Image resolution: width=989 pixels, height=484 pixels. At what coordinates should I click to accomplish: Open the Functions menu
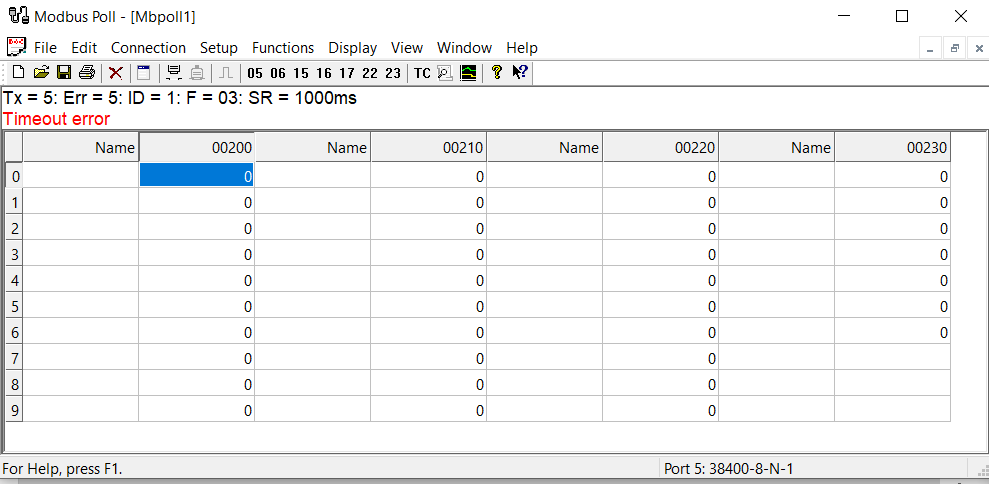click(x=283, y=48)
